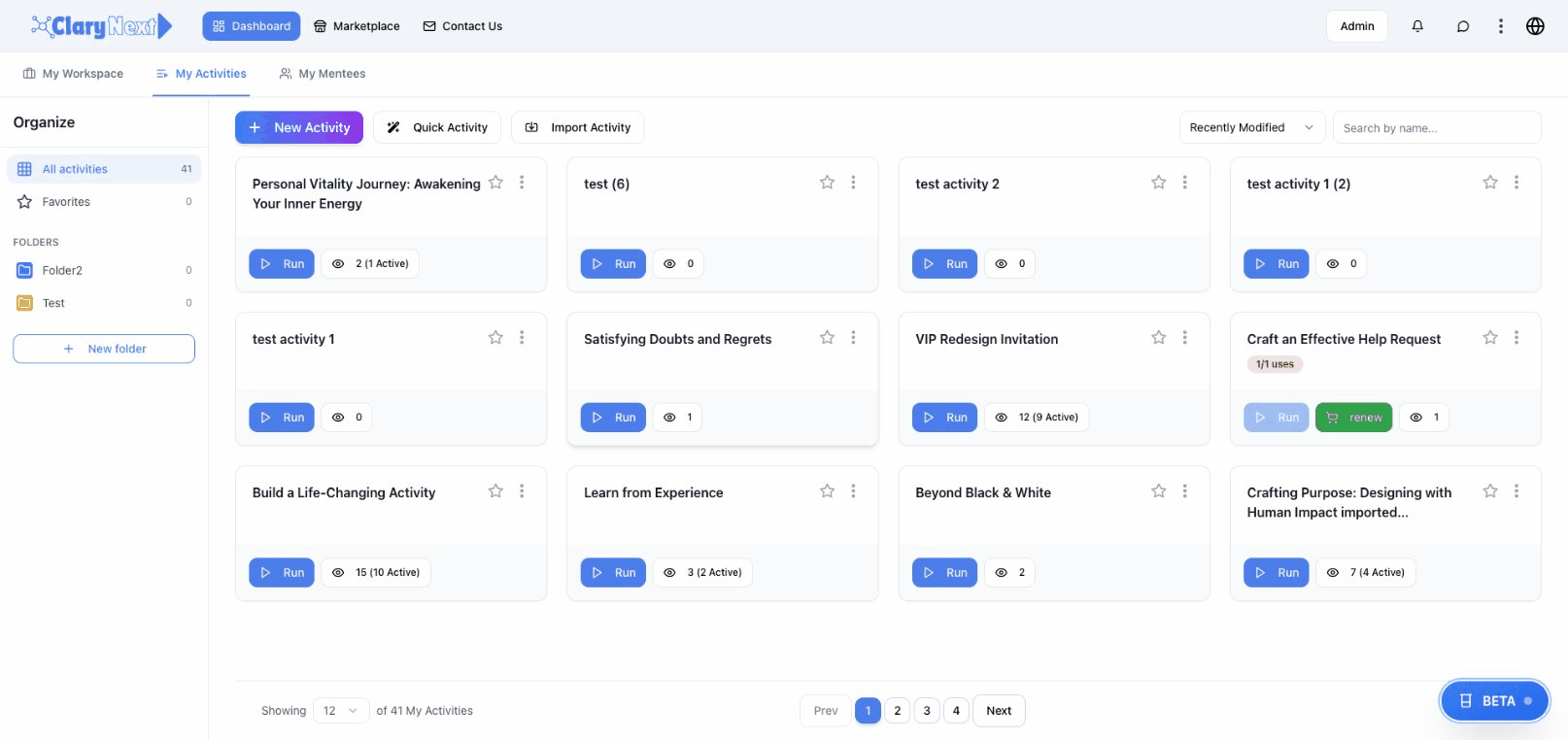Create a new folder in sidebar
The height and width of the screenshot is (740, 1568).
pyautogui.click(x=104, y=349)
